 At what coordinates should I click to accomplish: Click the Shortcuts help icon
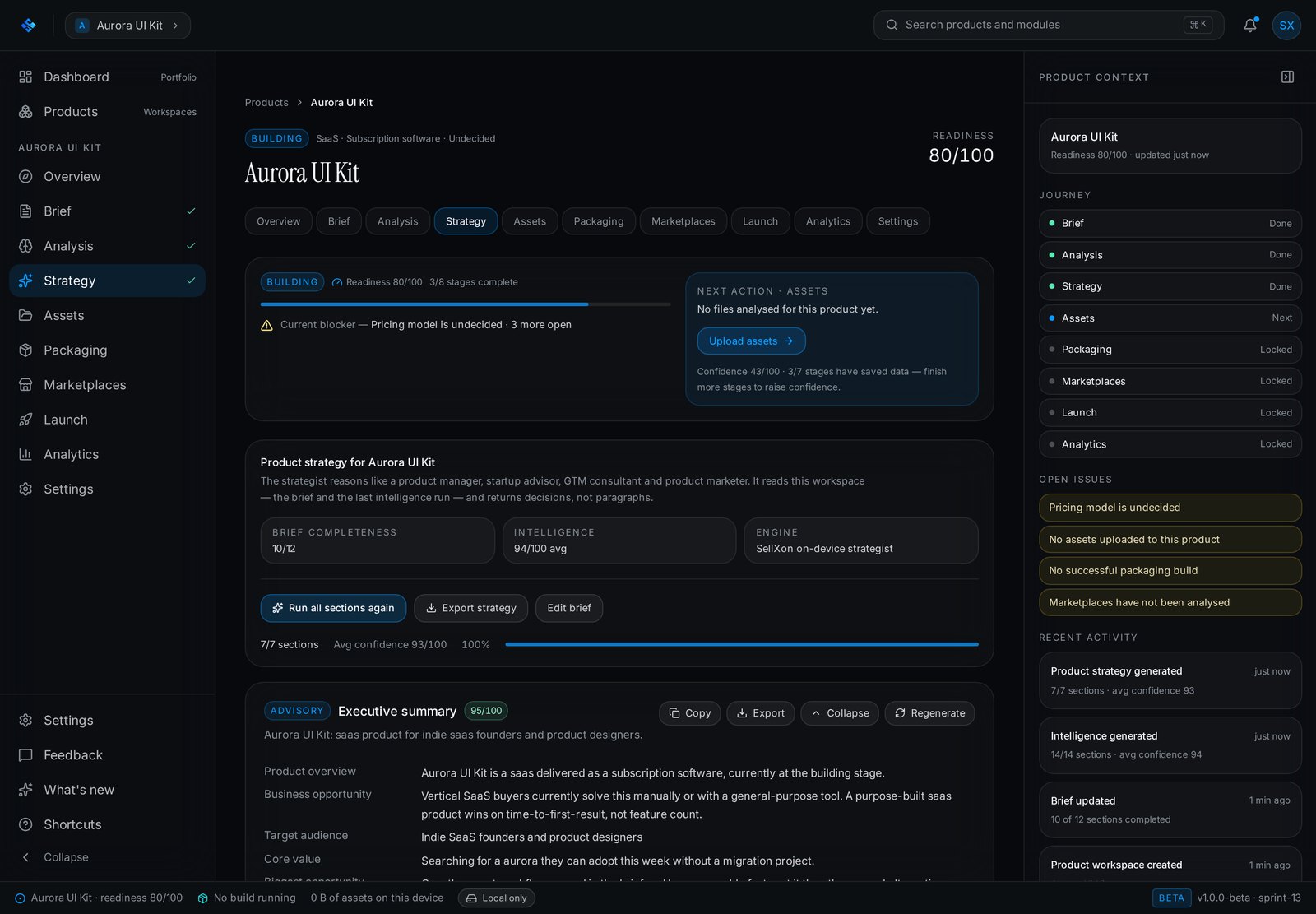point(25,824)
